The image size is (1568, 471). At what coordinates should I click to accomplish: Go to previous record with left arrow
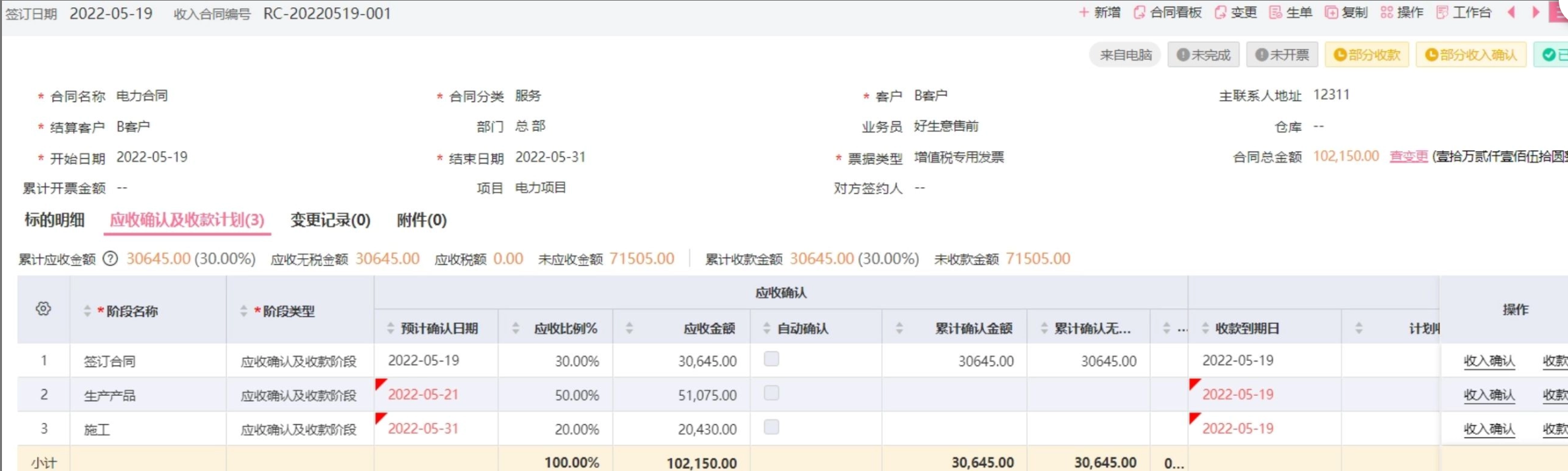1511,12
